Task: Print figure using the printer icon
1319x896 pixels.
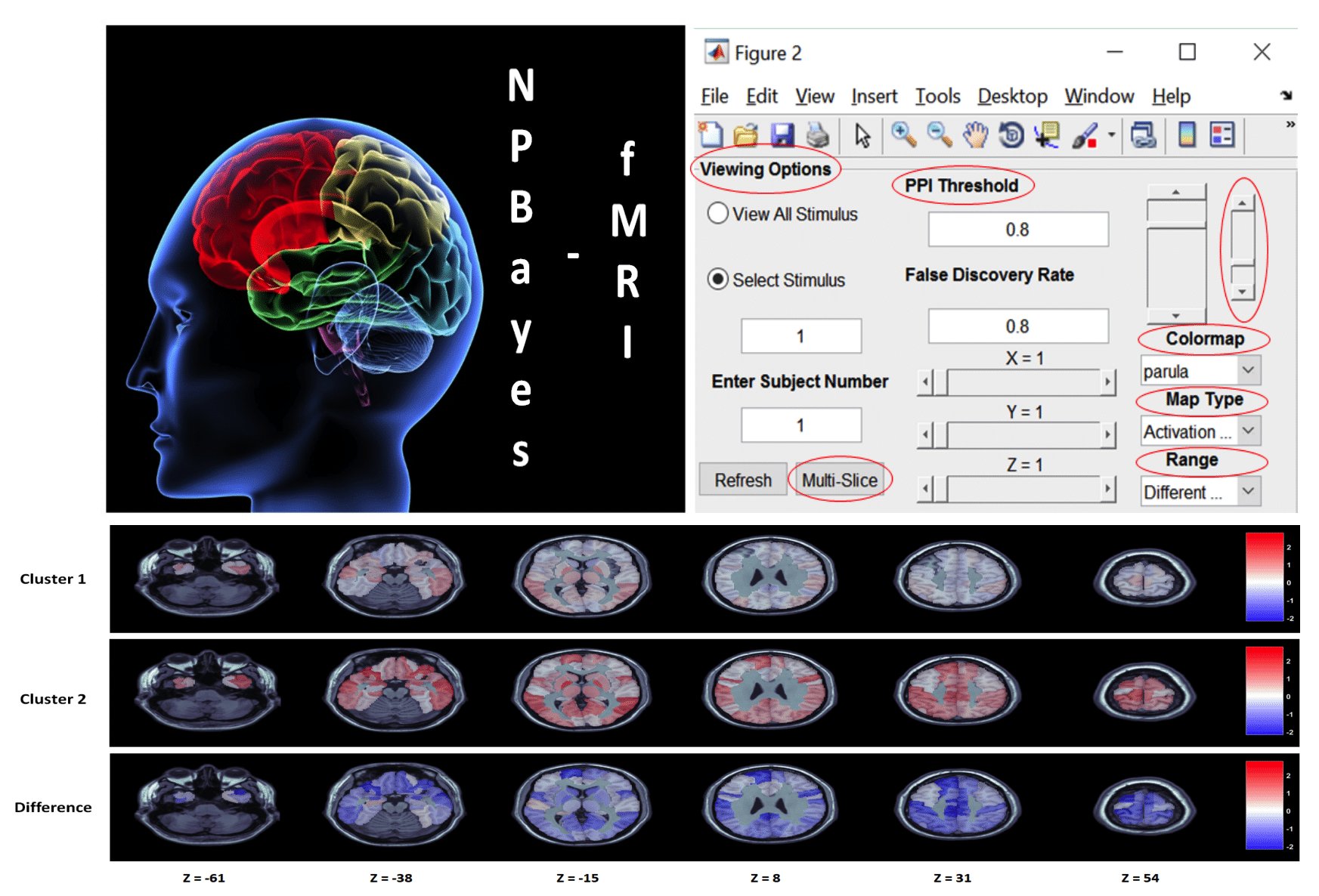Action: pyautogui.click(x=818, y=135)
